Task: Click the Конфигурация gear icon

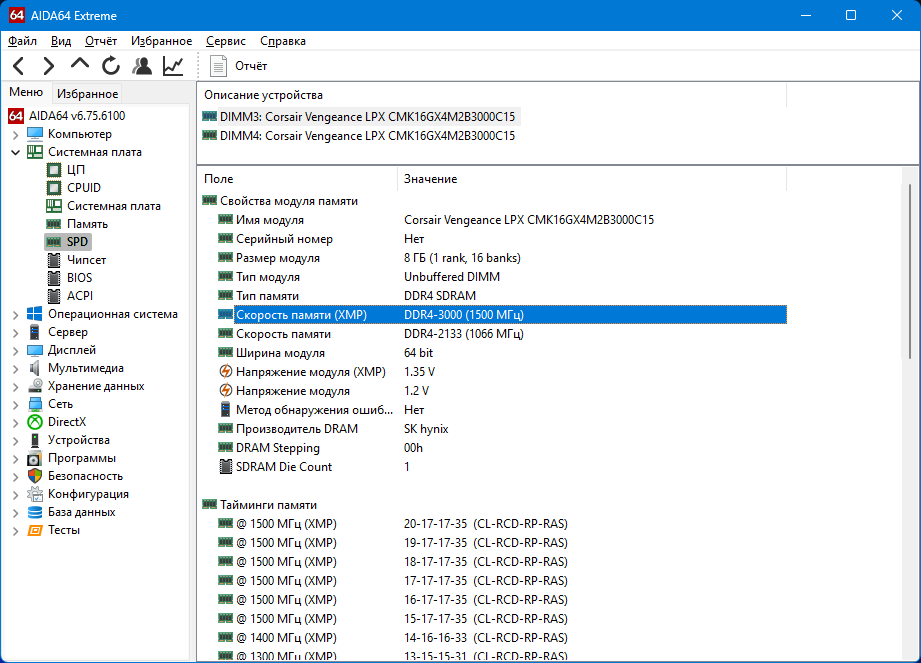Action: click(x=35, y=494)
